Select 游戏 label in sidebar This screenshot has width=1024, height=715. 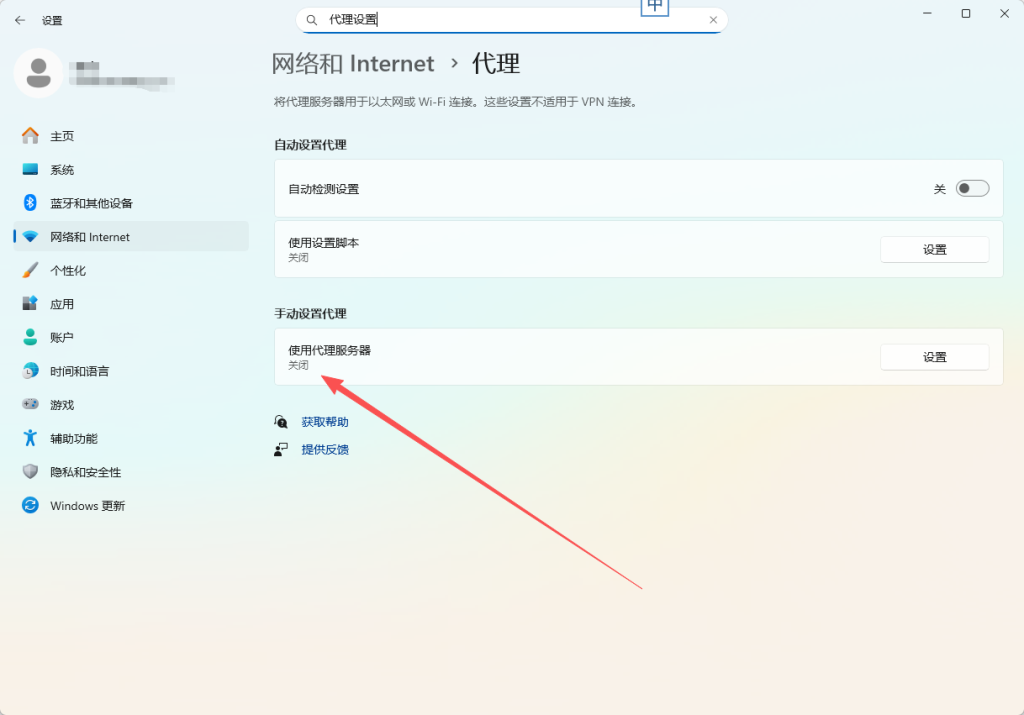pyautogui.click(x=62, y=405)
